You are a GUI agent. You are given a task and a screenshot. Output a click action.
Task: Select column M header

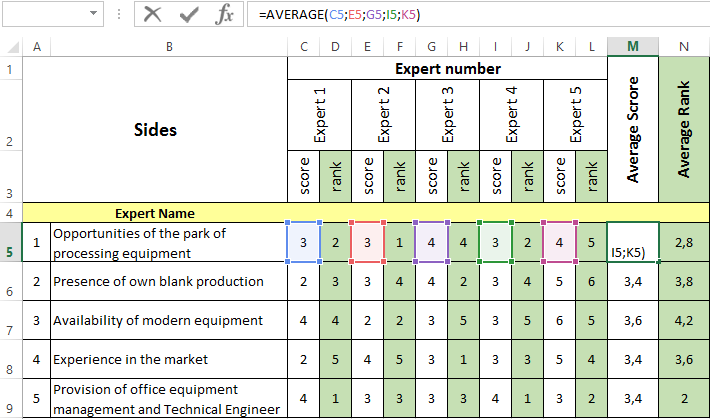632,47
